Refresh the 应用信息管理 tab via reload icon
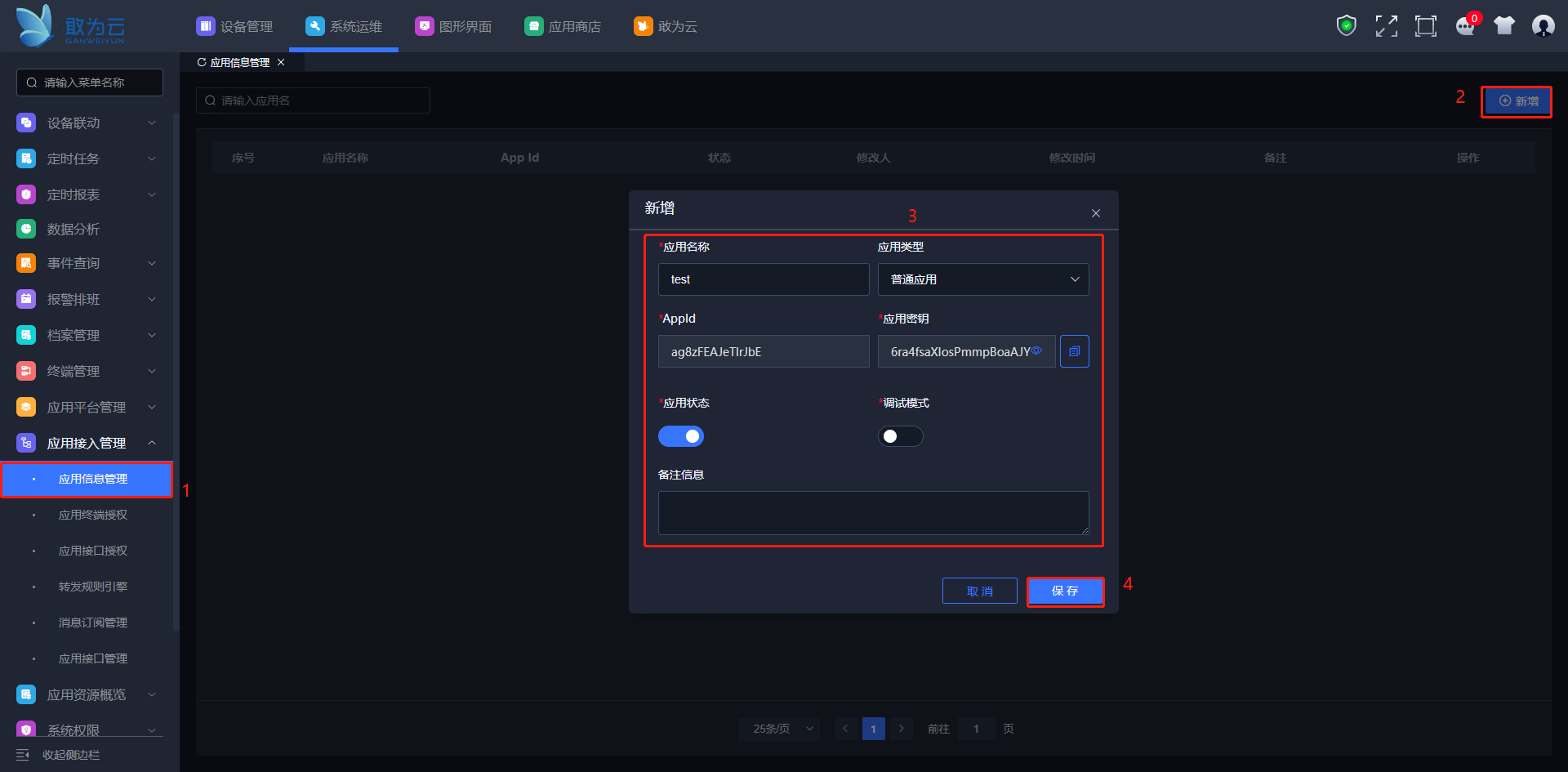The image size is (1568, 772). [x=202, y=62]
